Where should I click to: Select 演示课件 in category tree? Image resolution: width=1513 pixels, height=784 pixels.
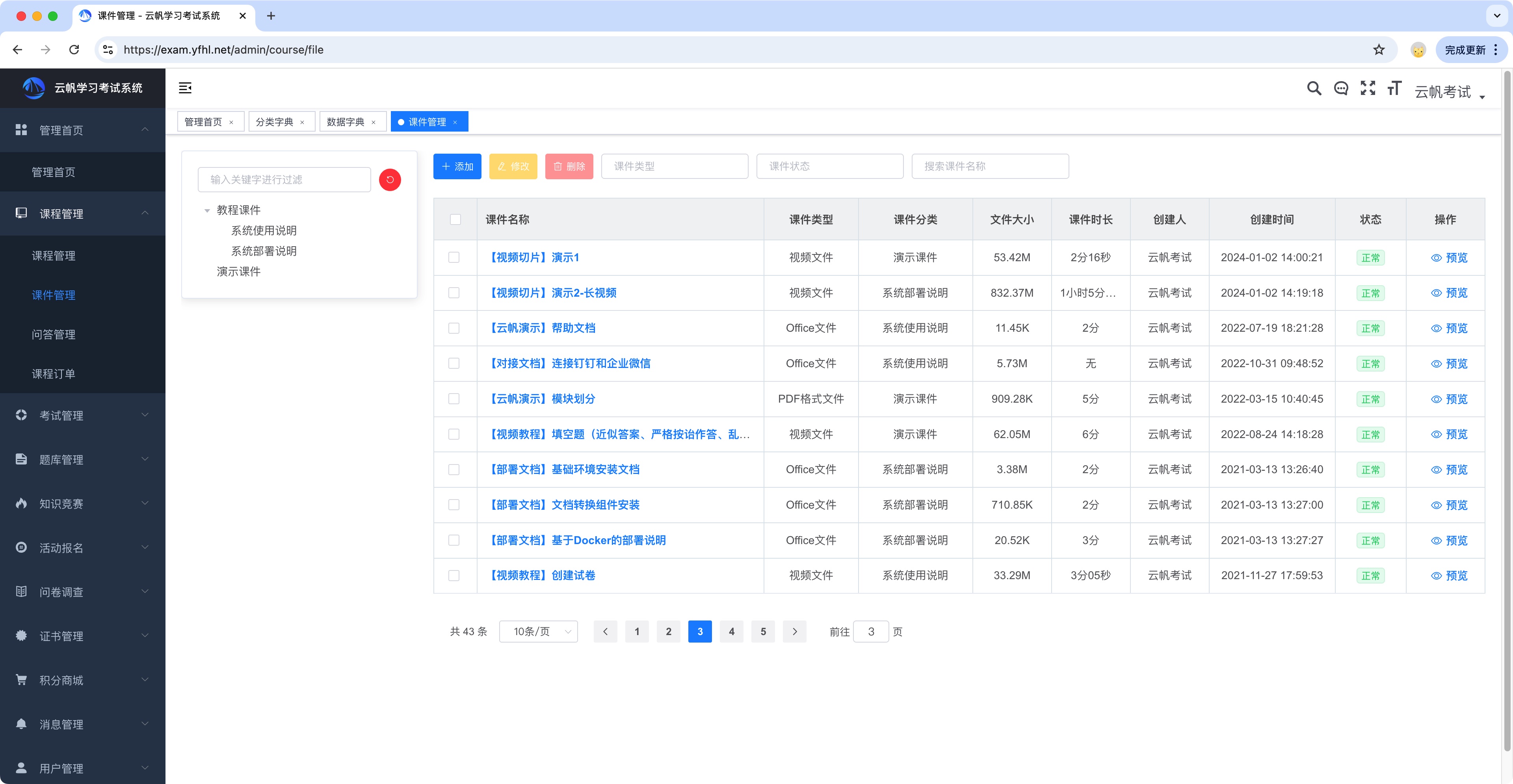point(238,272)
